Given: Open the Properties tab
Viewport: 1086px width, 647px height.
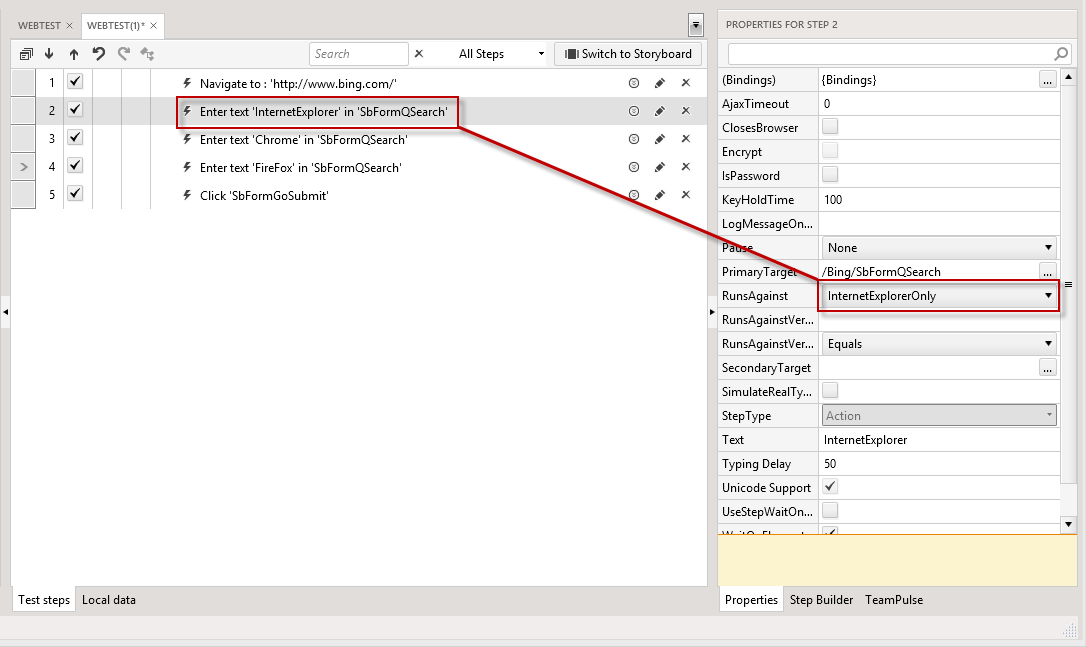Looking at the screenshot, I should pos(751,600).
